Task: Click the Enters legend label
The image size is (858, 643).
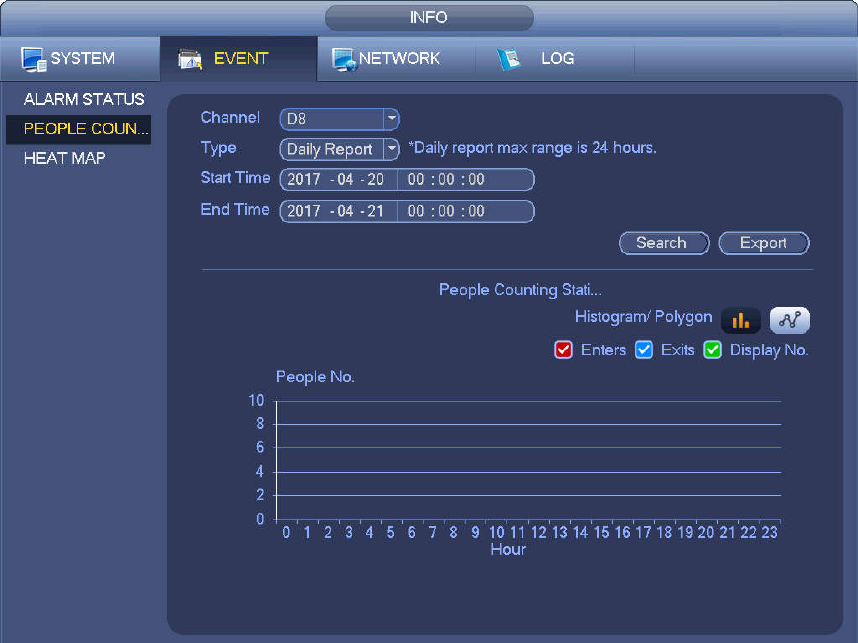Action: click(603, 350)
